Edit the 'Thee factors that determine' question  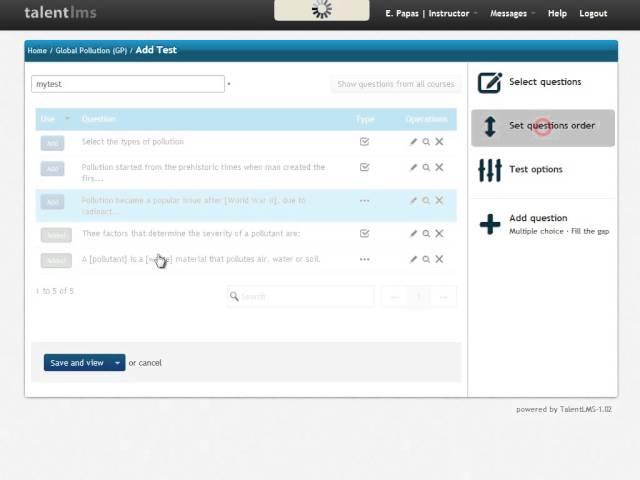(x=413, y=233)
